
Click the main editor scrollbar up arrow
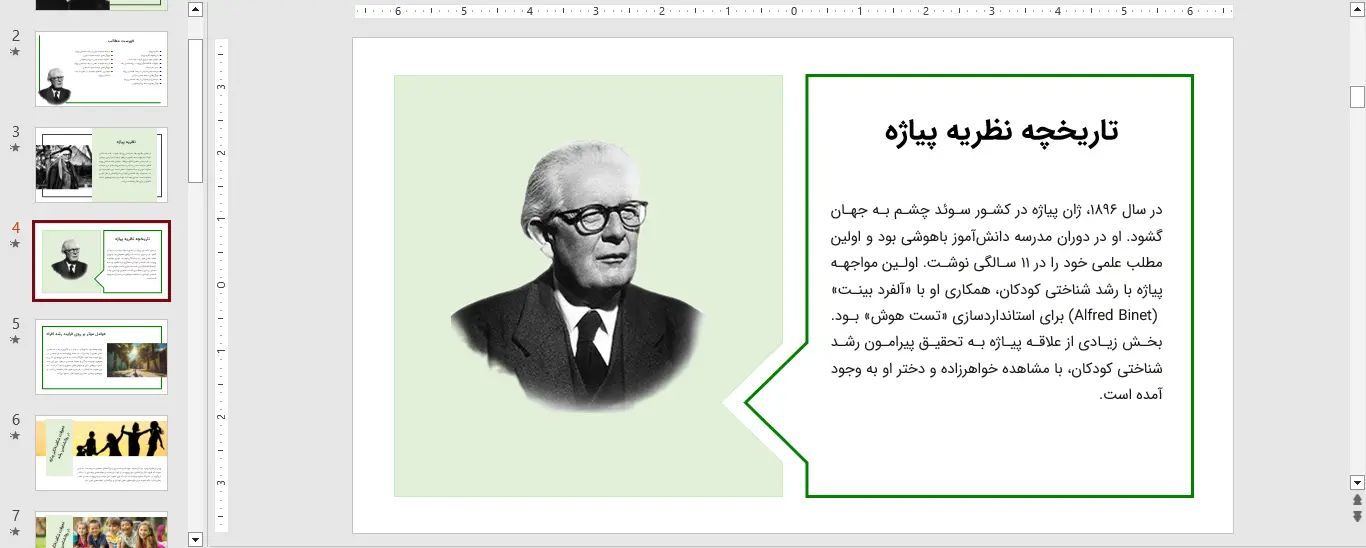[x=1357, y=10]
